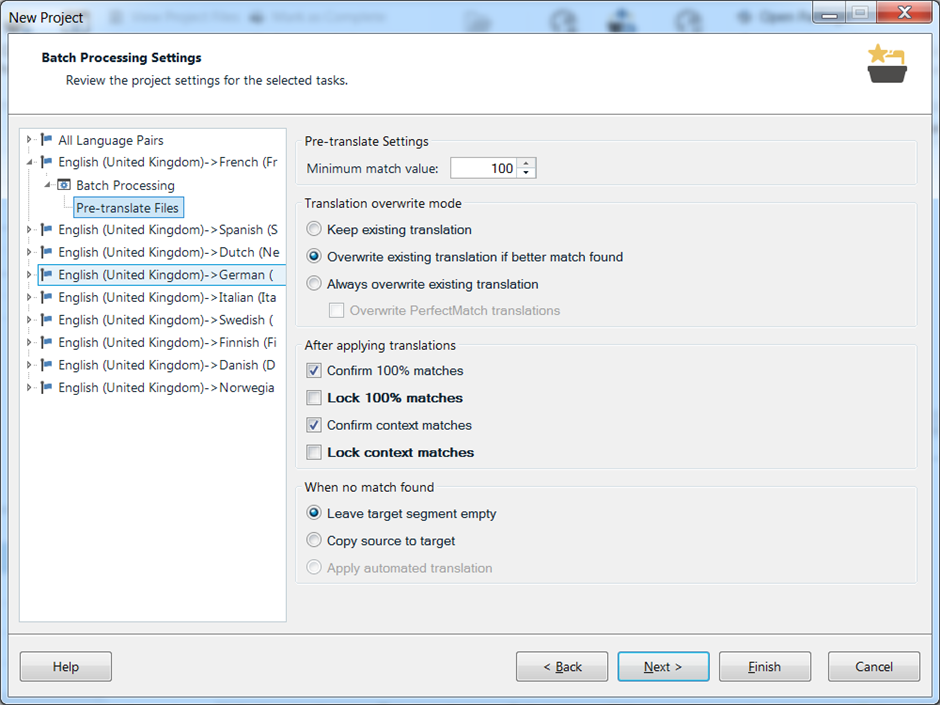The height and width of the screenshot is (705, 940).
Task: Close the New Project dialog window
Action: point(904,12)
